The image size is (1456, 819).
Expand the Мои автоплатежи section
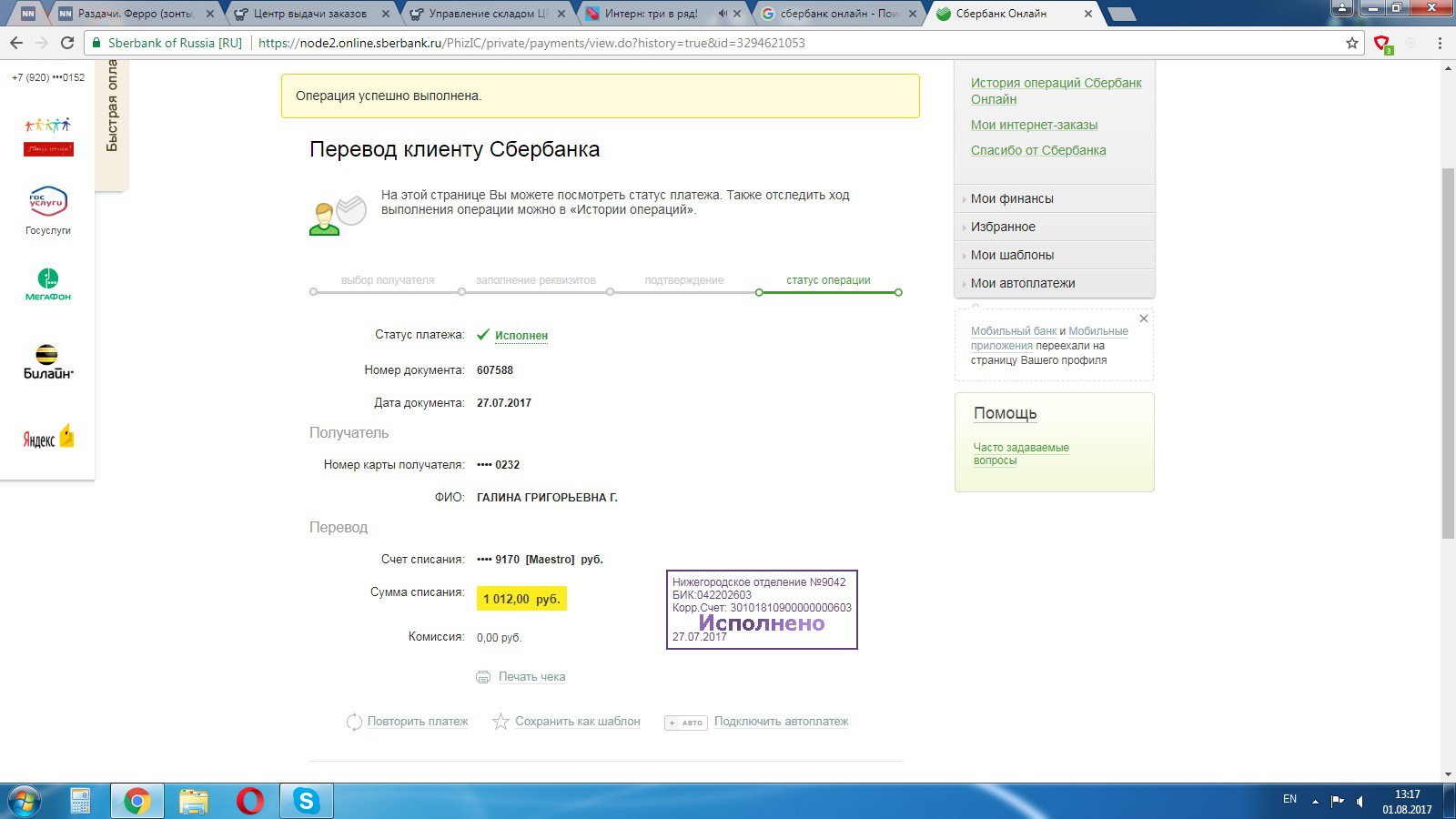(1022, 283)
